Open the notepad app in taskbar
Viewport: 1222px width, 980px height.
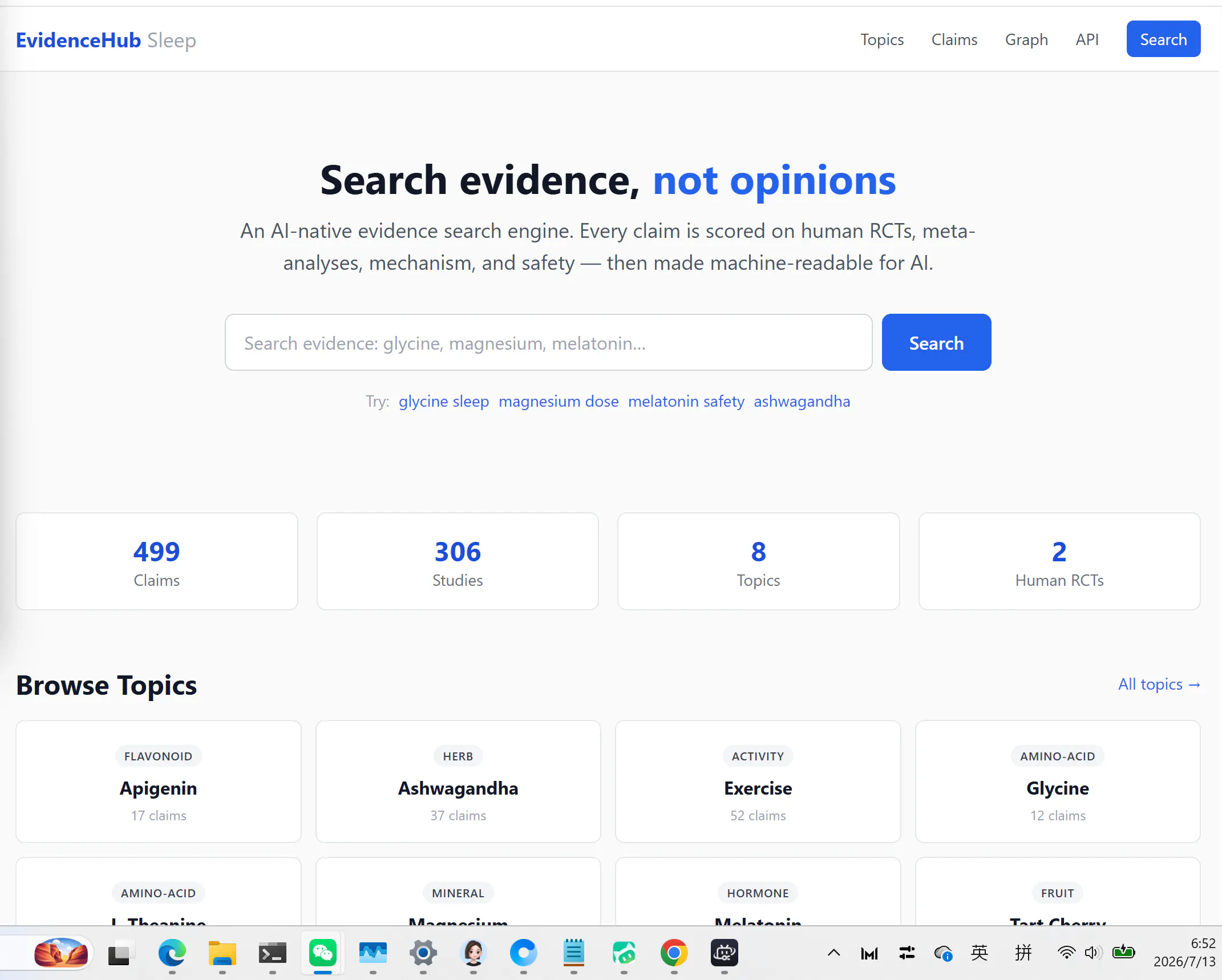pos(573,953)
